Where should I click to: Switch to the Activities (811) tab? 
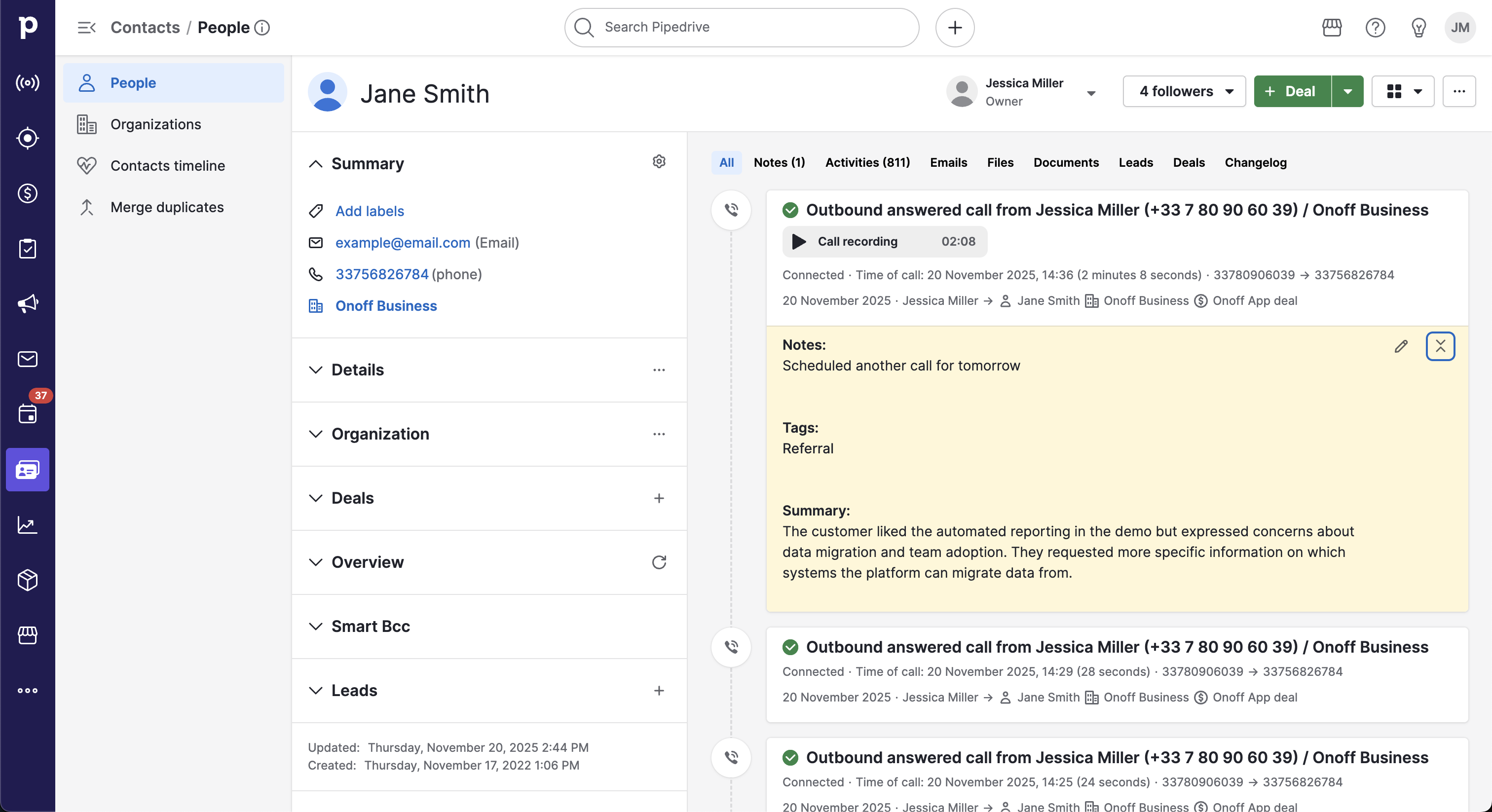867,163
